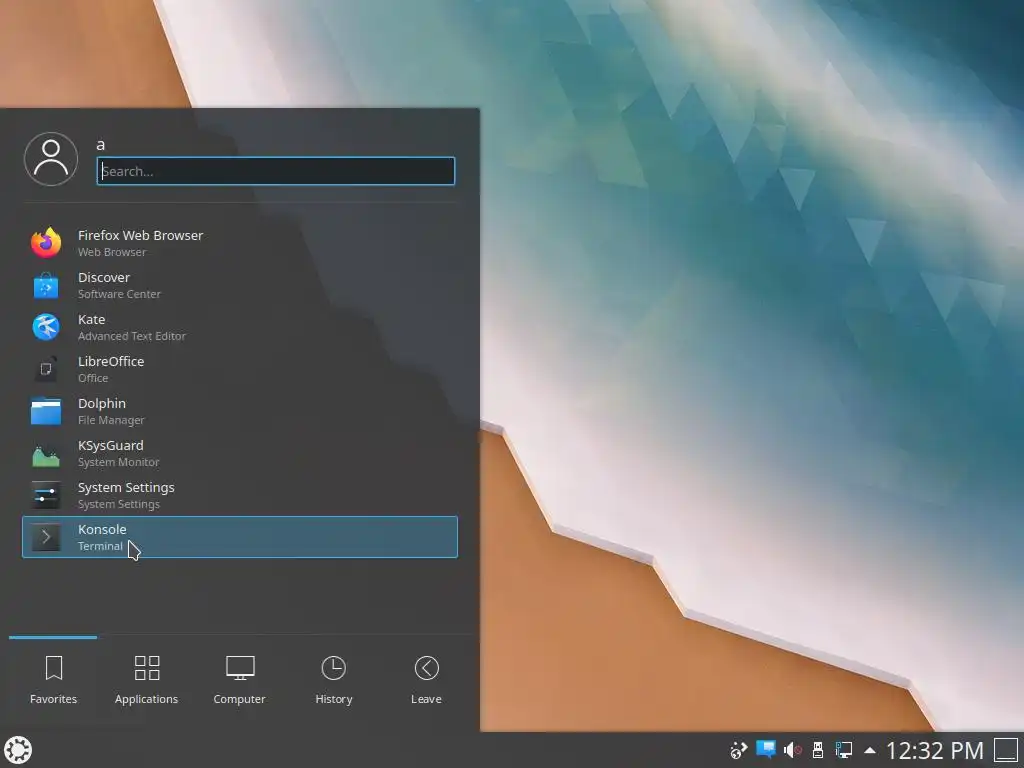
Task: Switch to the Computer tab
Action: point(240,680)
